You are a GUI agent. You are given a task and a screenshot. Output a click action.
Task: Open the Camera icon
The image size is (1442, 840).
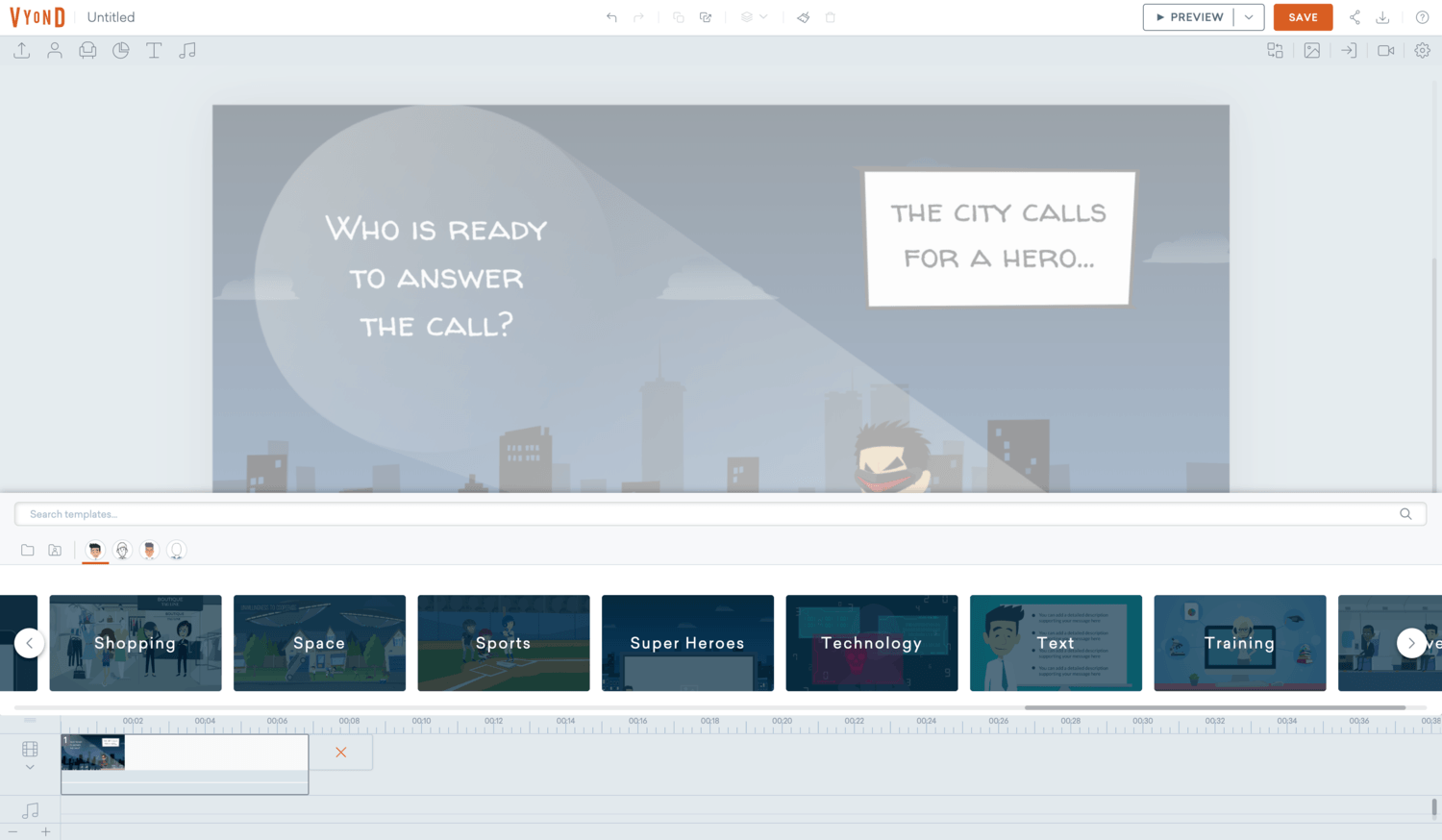pyautogui.click(x=1385, y=50)
